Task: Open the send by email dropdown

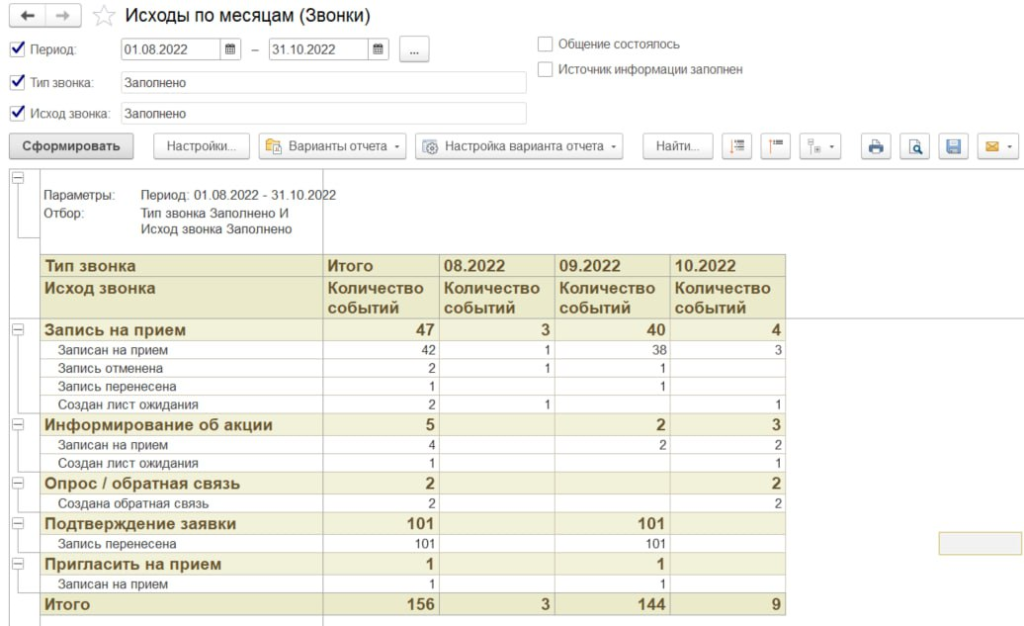Action: (x=996, y=147)
